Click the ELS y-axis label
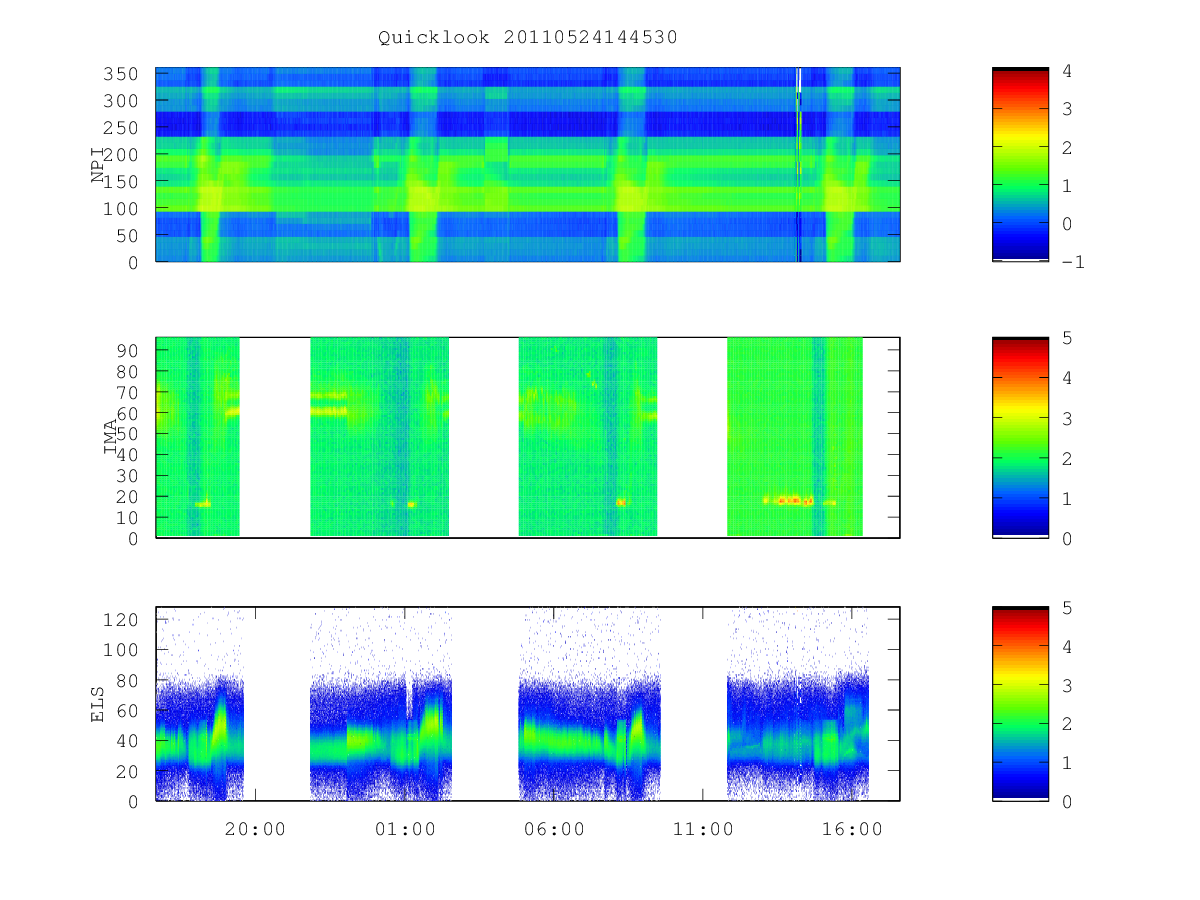The height and width of the screenshot is (900, 1200). pos(98,704)
